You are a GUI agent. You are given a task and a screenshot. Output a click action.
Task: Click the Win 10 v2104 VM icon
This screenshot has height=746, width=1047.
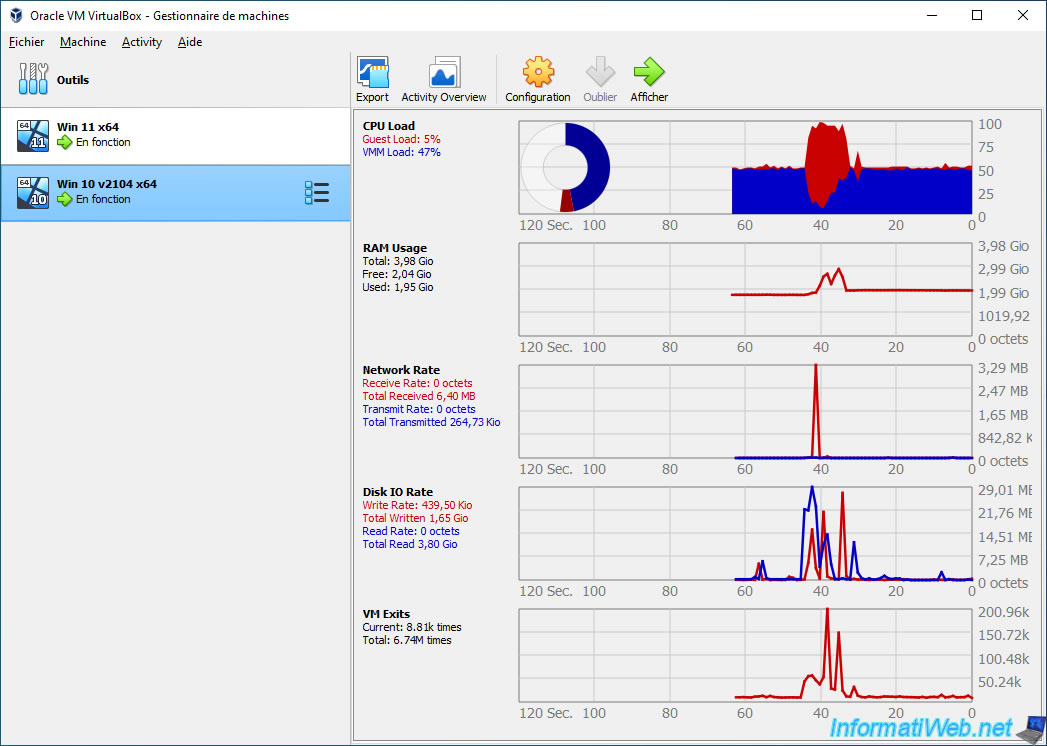tap(33, 192)
